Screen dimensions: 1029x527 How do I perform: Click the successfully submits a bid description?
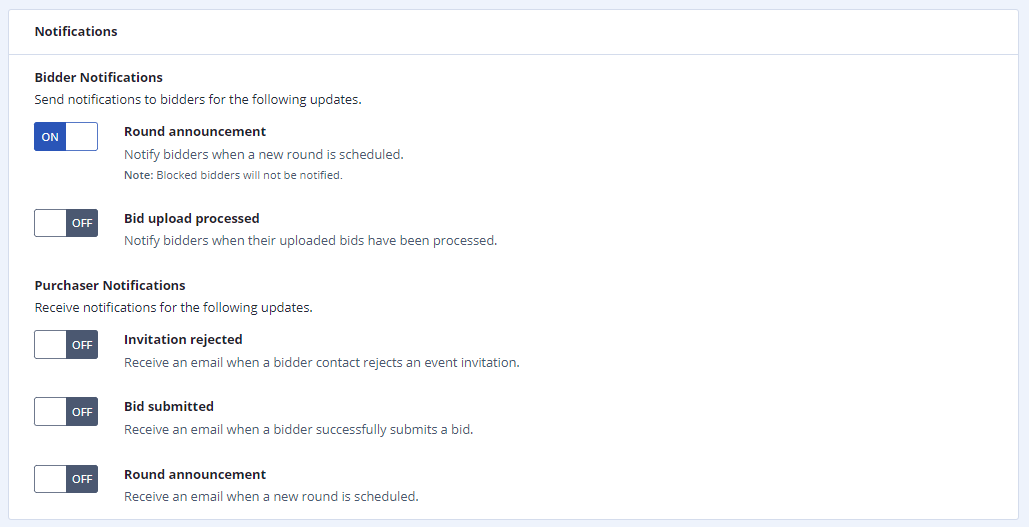click(299, 430)
